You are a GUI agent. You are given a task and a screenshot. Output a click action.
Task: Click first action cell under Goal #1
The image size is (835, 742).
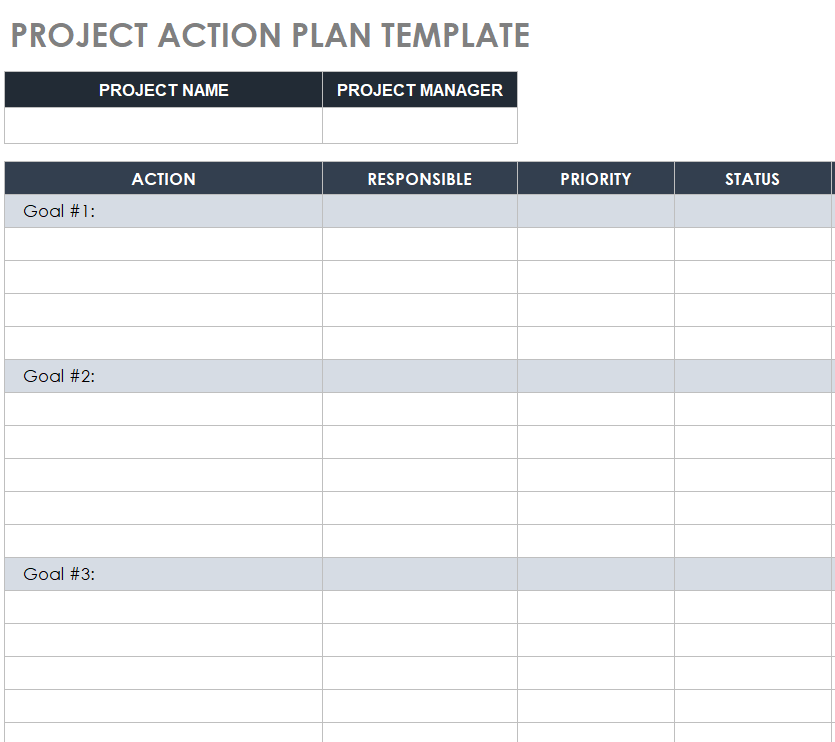point(163,244)
